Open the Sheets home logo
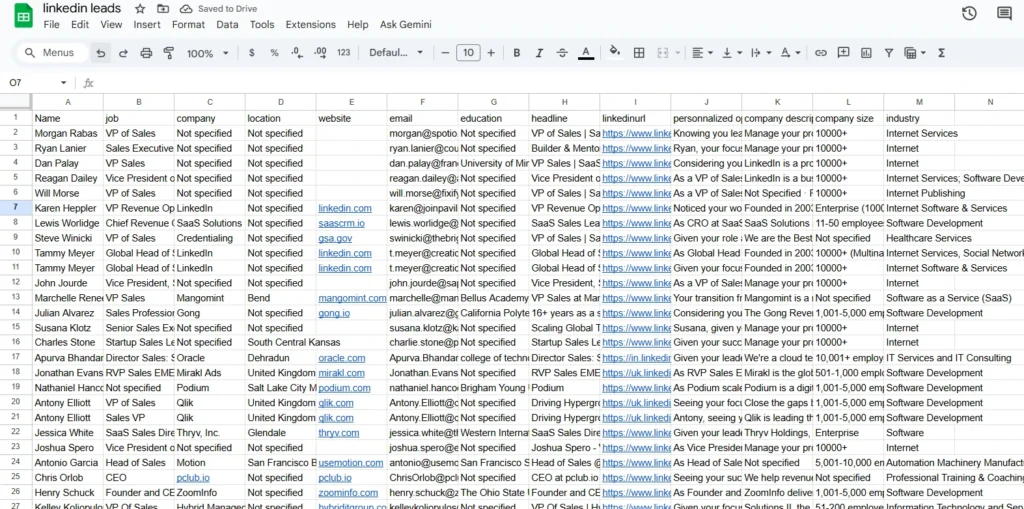The width and height of the screenshot is (1024, 509). pos(24,16)
